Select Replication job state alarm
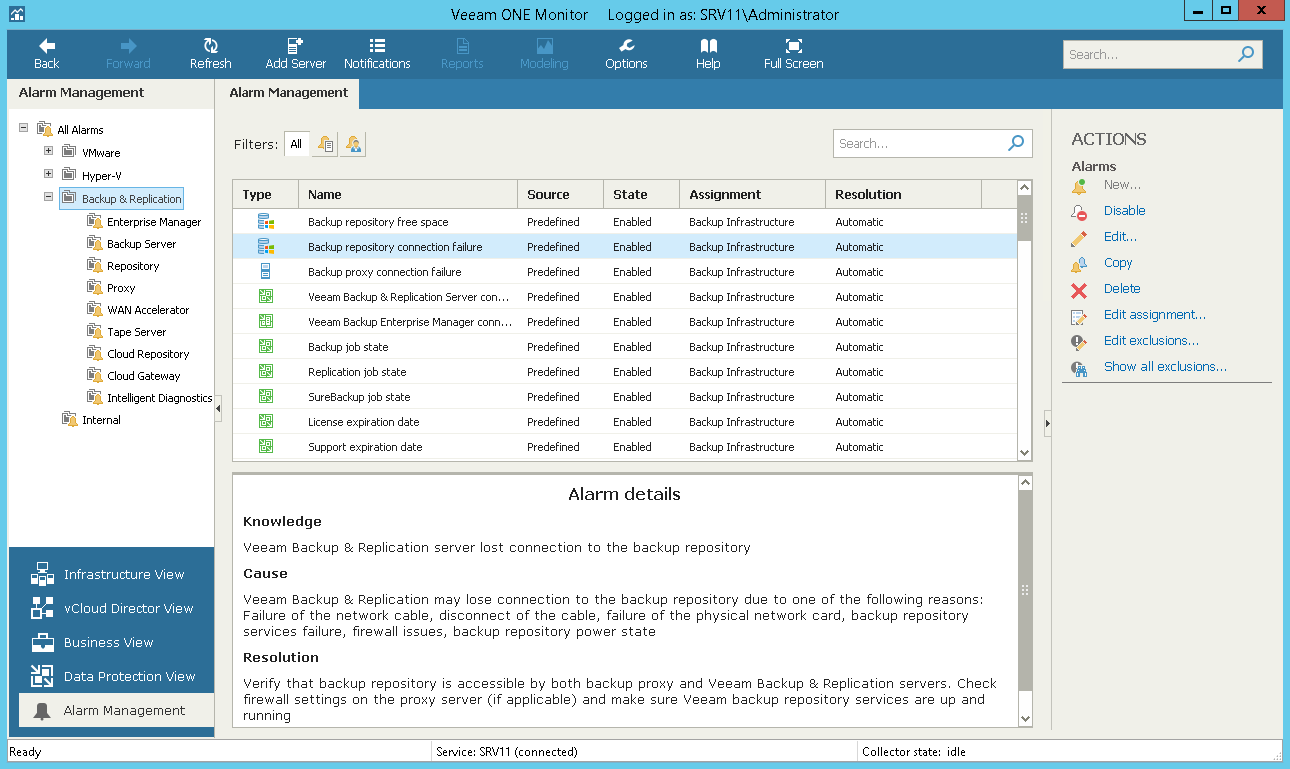1290x769 pixels. 625,372
